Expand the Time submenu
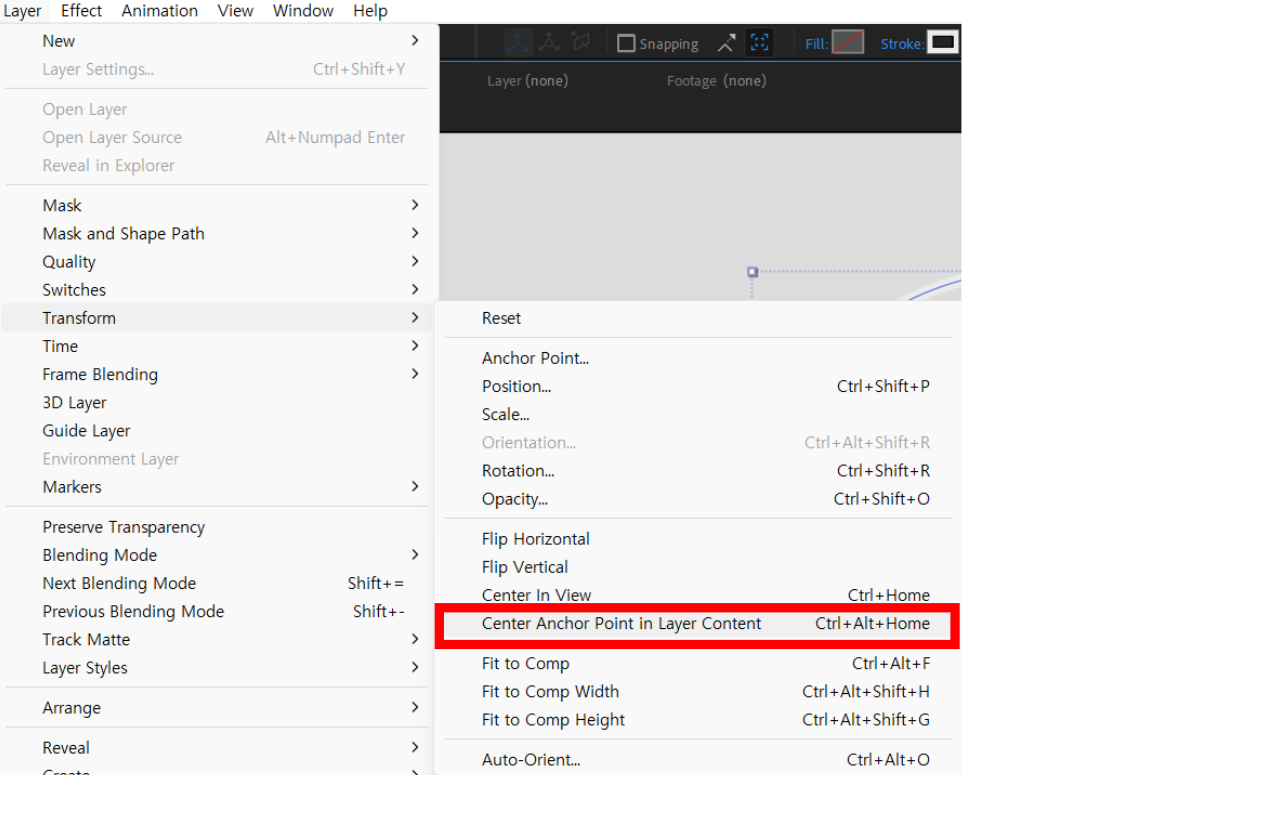The image size is (1280, 820). [x=216, y=346]
